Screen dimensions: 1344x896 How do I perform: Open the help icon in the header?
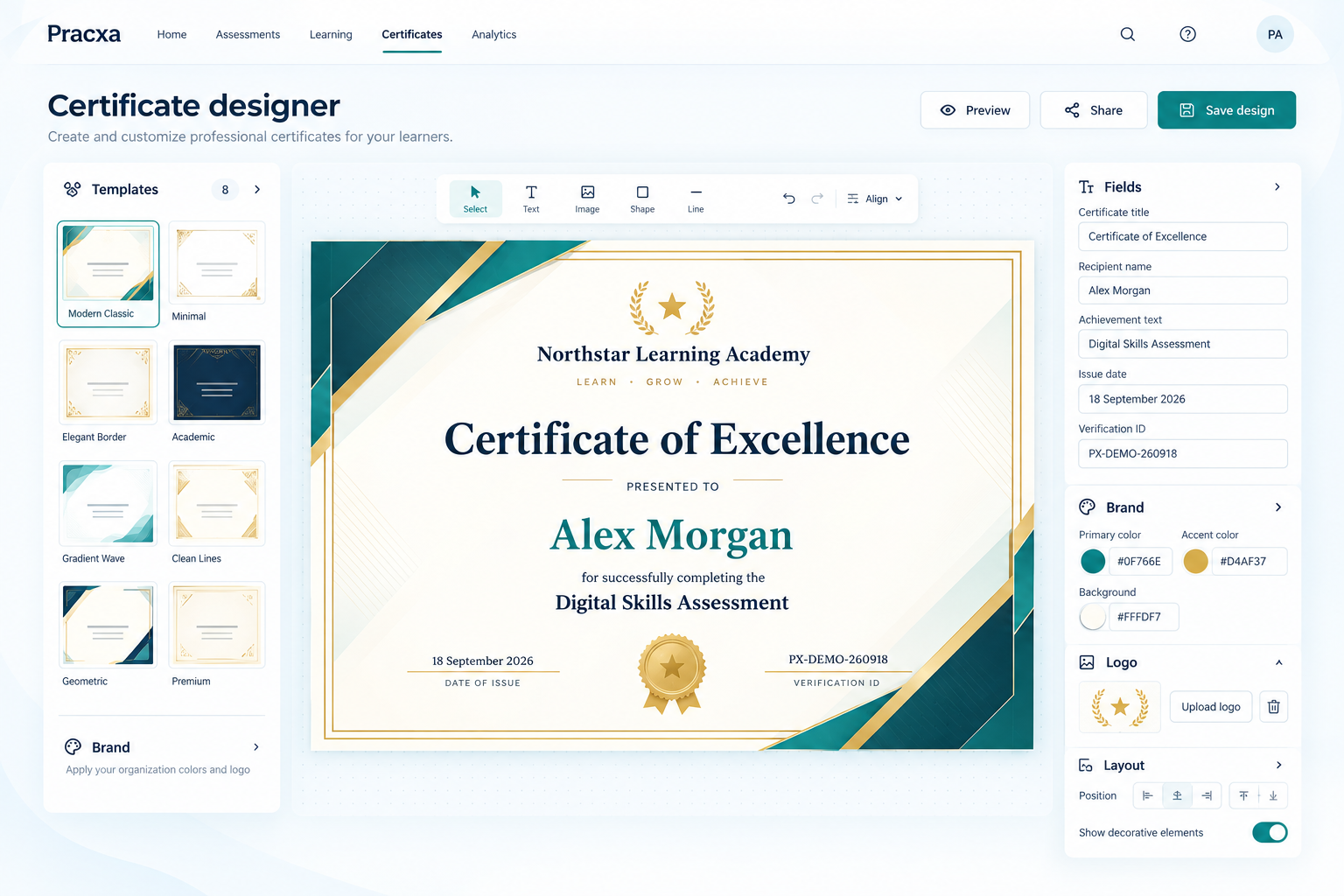1187,34
